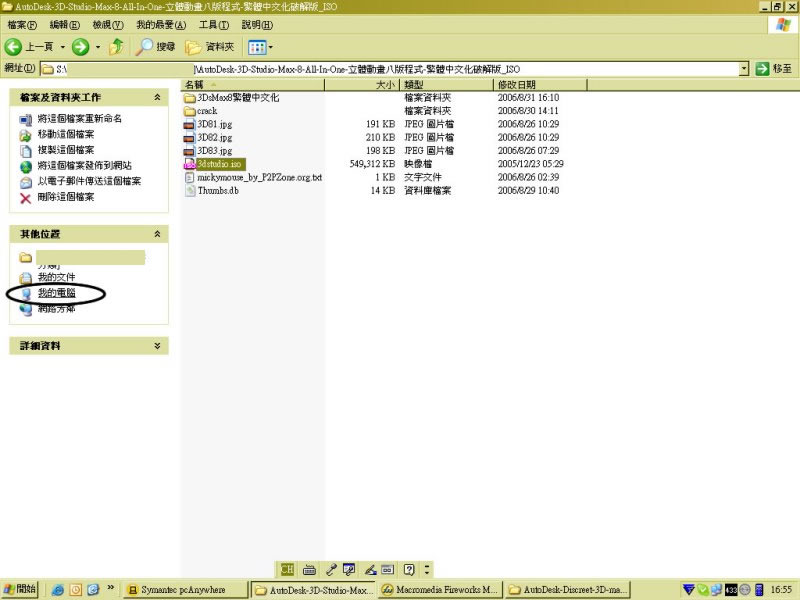800x600 pixels.
Task: Select the 3D83.jpg image icon
Action: tap(189, 151)
